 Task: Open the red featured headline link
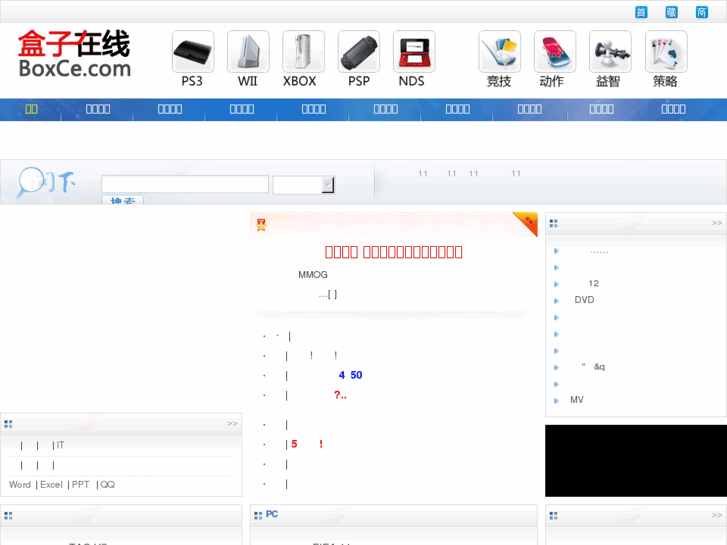click(x=394, y=252)
